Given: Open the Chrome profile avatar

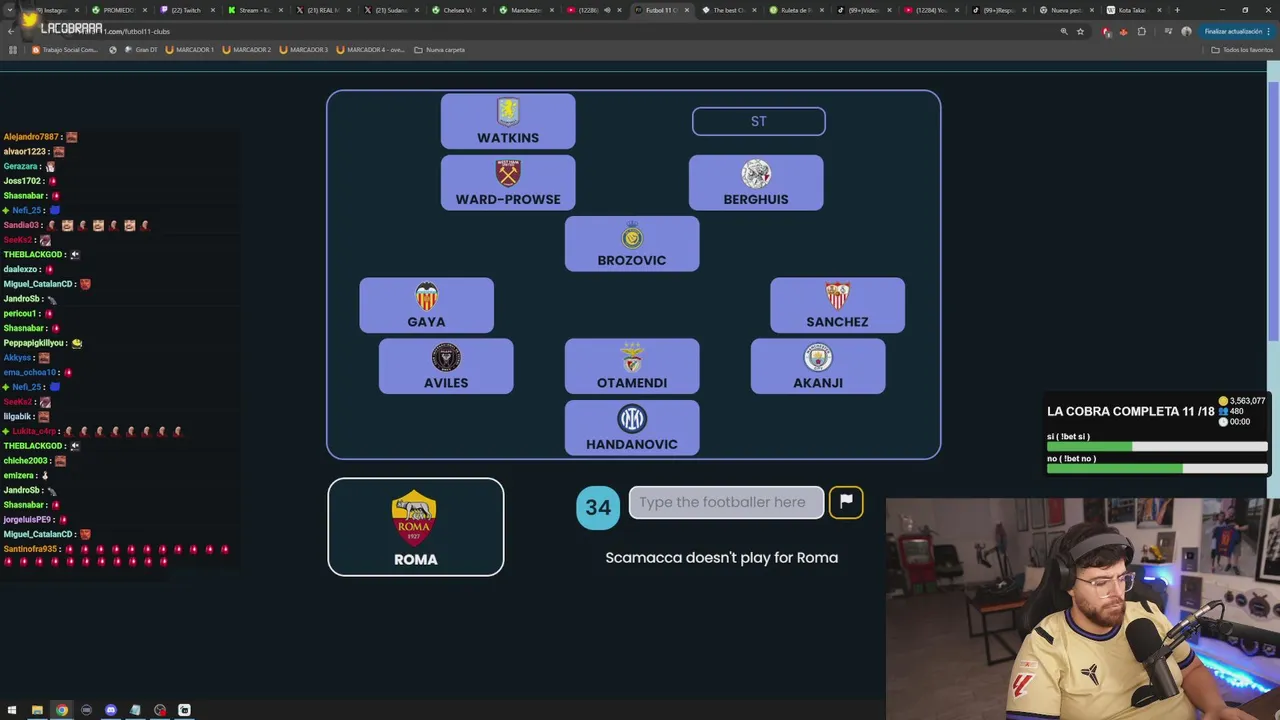Looking at the screenshot, I should point(1187,31).
